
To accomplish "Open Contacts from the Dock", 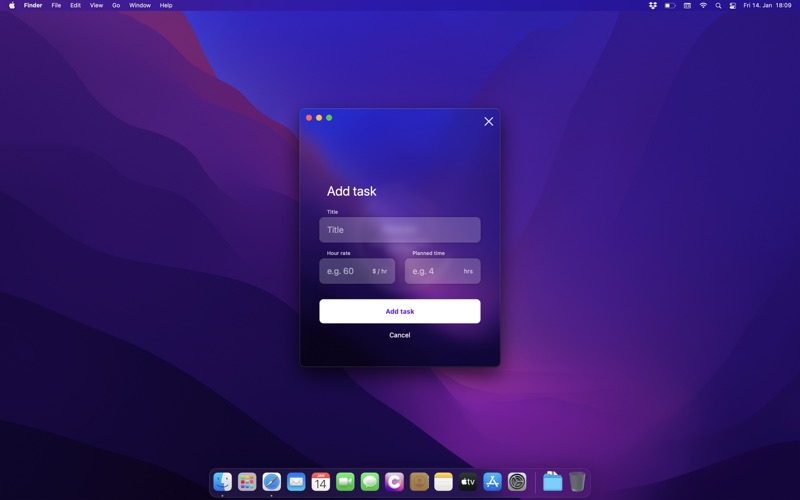I will [419, 482].
